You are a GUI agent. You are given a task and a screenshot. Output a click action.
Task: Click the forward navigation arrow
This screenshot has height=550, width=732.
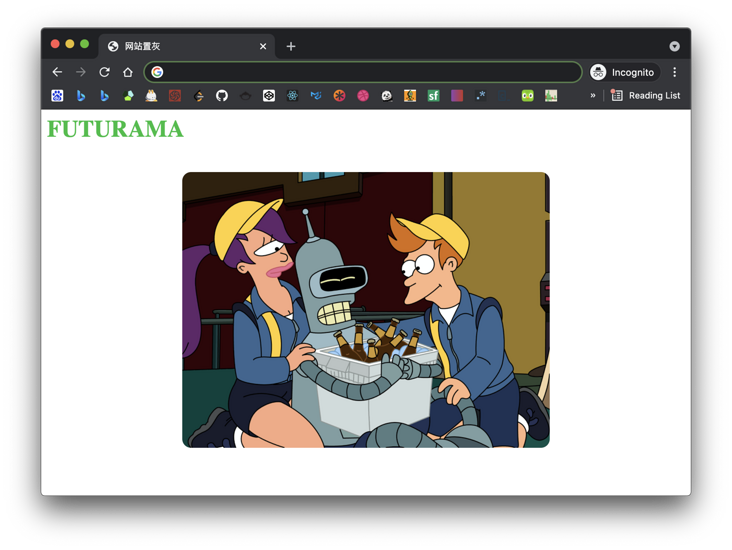[81, 72]
